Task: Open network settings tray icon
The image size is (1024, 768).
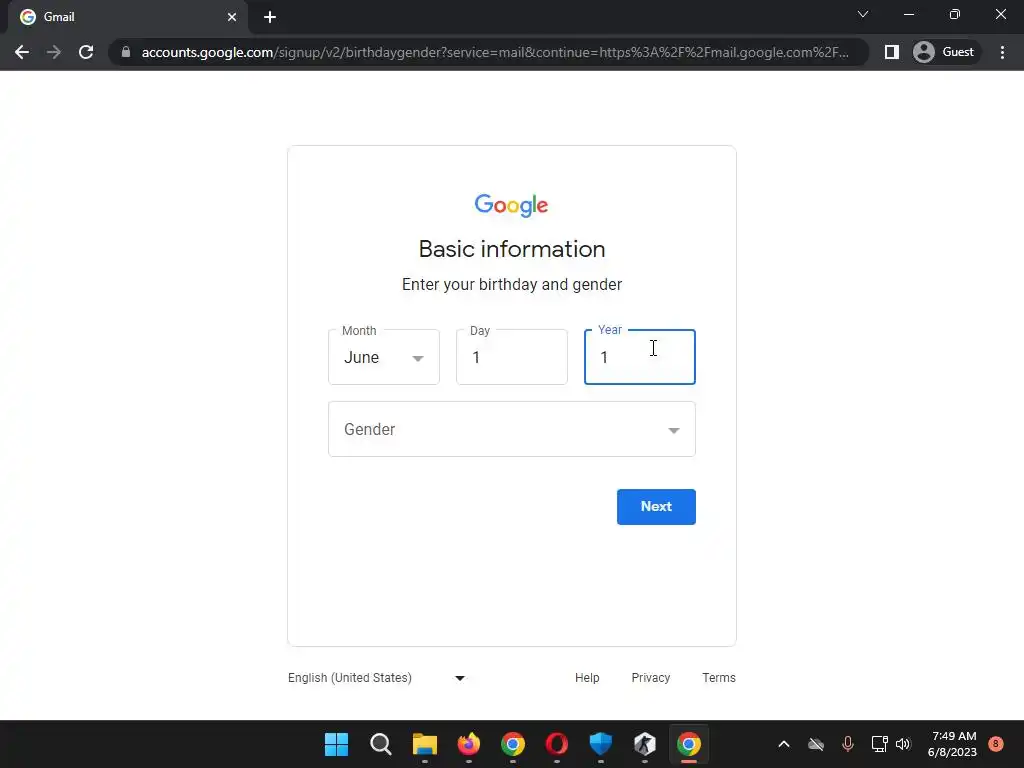Action: 879,744
